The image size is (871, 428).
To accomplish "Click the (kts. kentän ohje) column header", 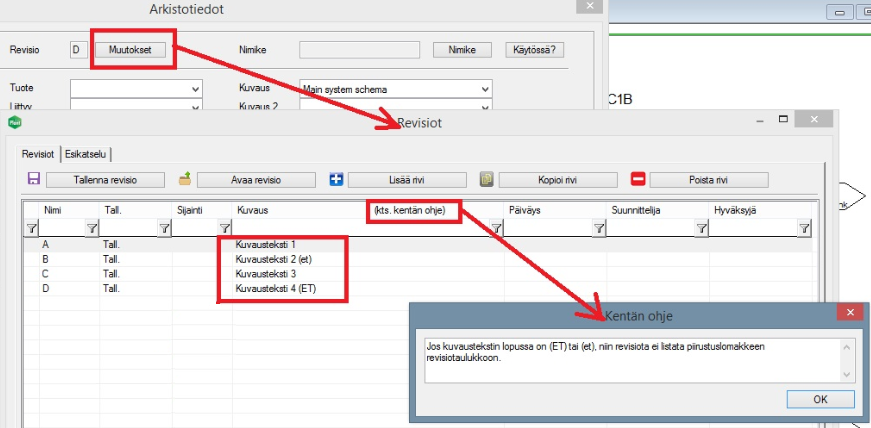I will (411, 211).
